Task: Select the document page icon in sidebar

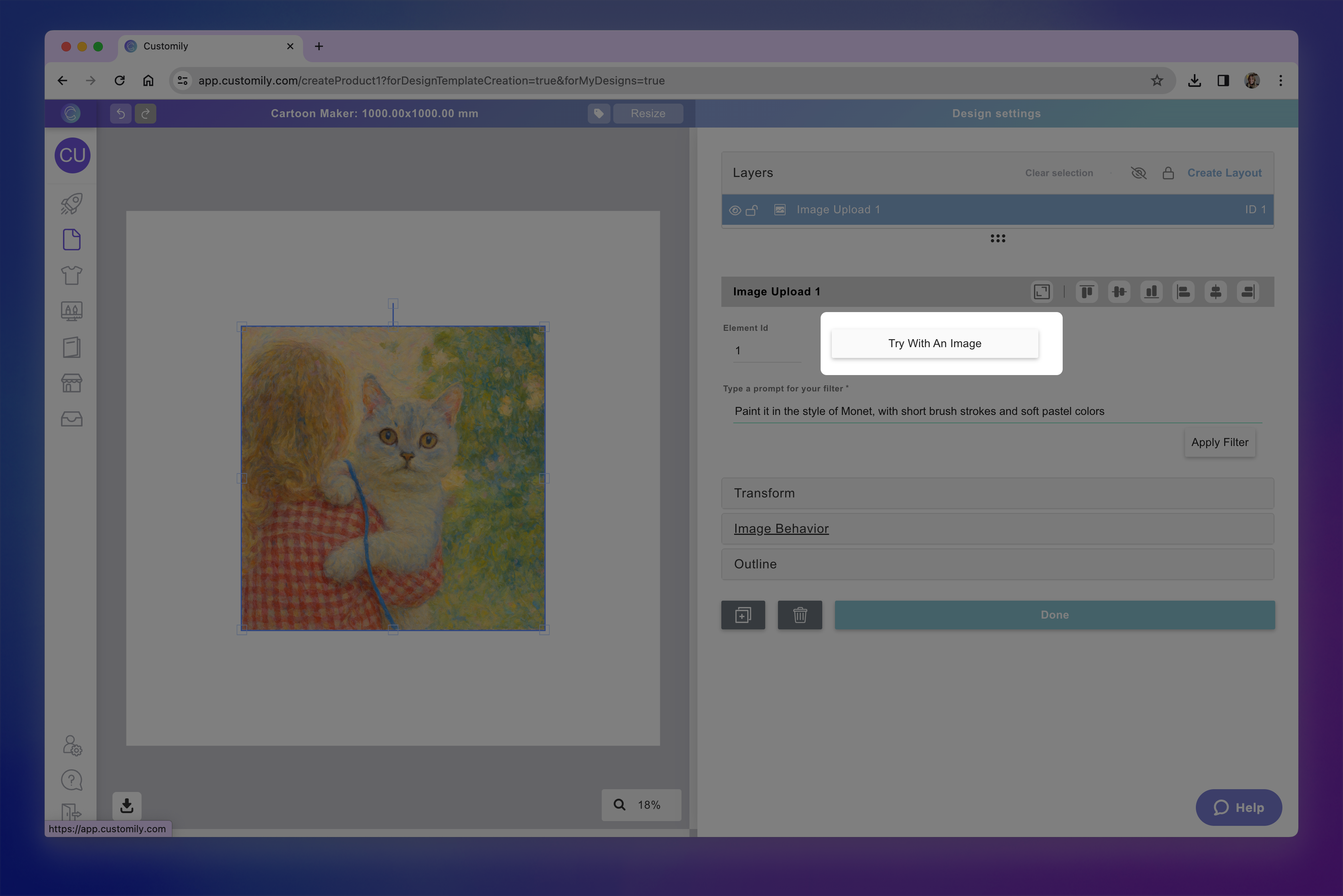Action: click(x=71, y=240)
